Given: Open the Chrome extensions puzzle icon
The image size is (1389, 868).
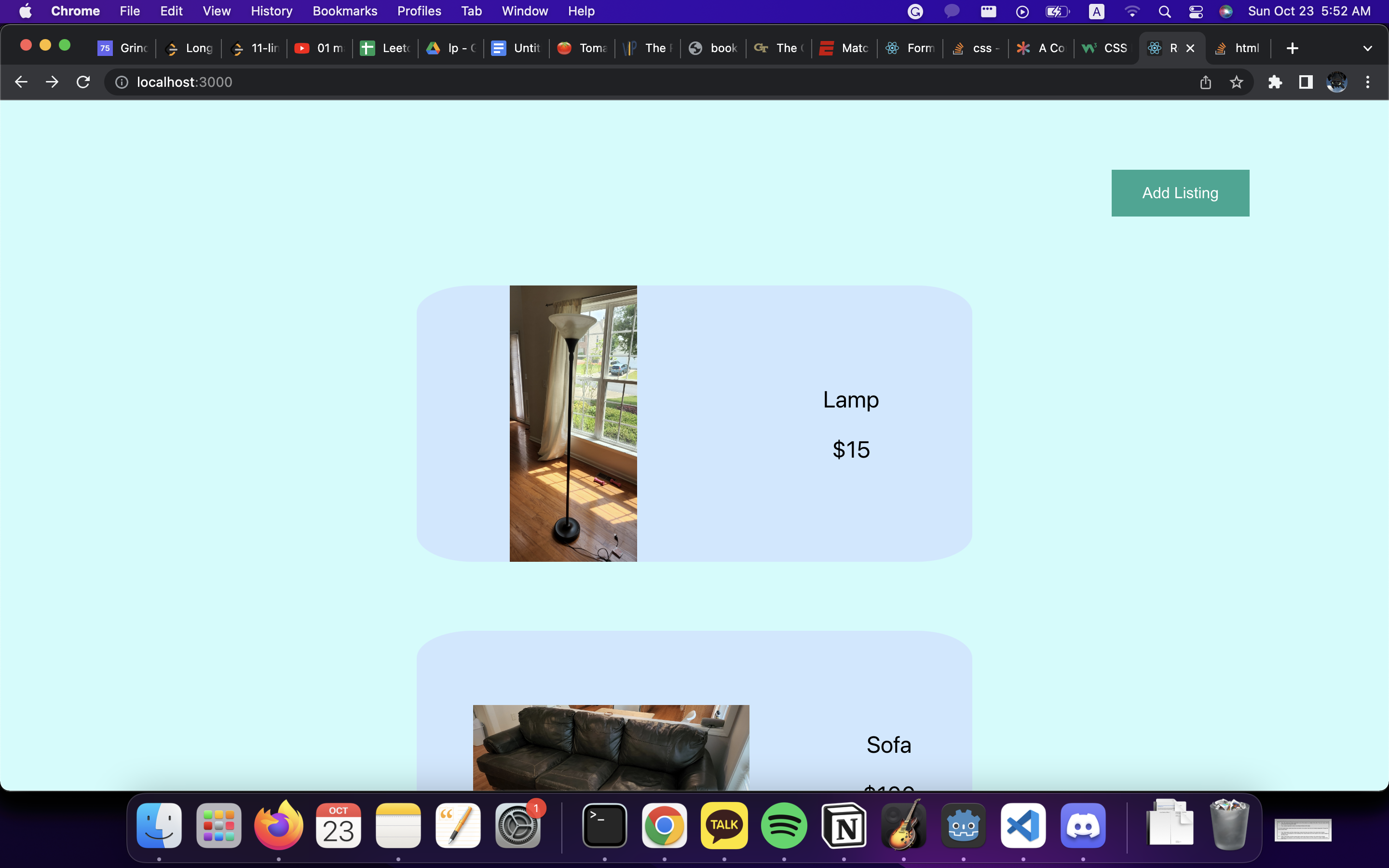Looking at the screenshot, I should pos(1275,82).
